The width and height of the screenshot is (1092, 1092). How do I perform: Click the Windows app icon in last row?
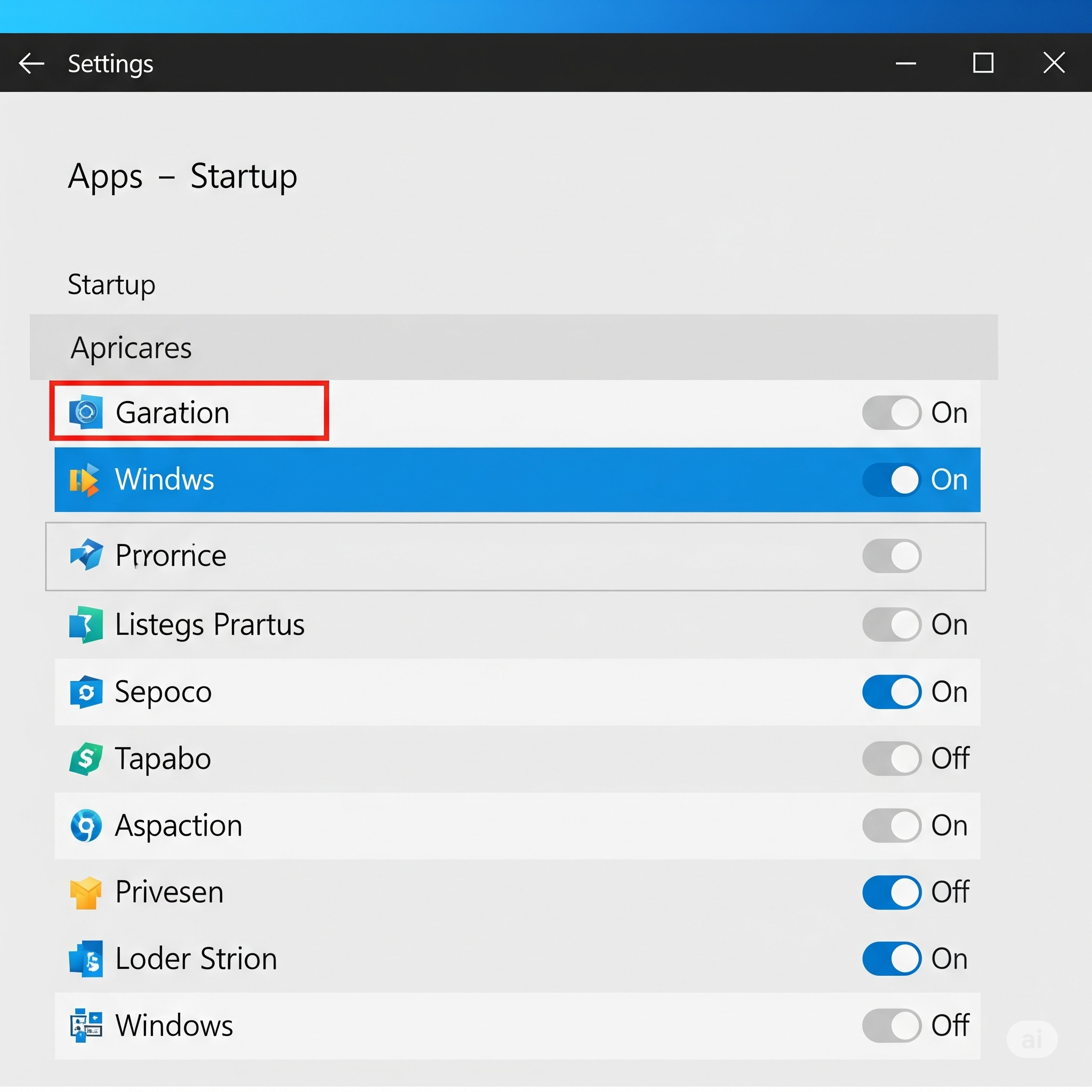pyautogui.click(x=86, y=1025)
